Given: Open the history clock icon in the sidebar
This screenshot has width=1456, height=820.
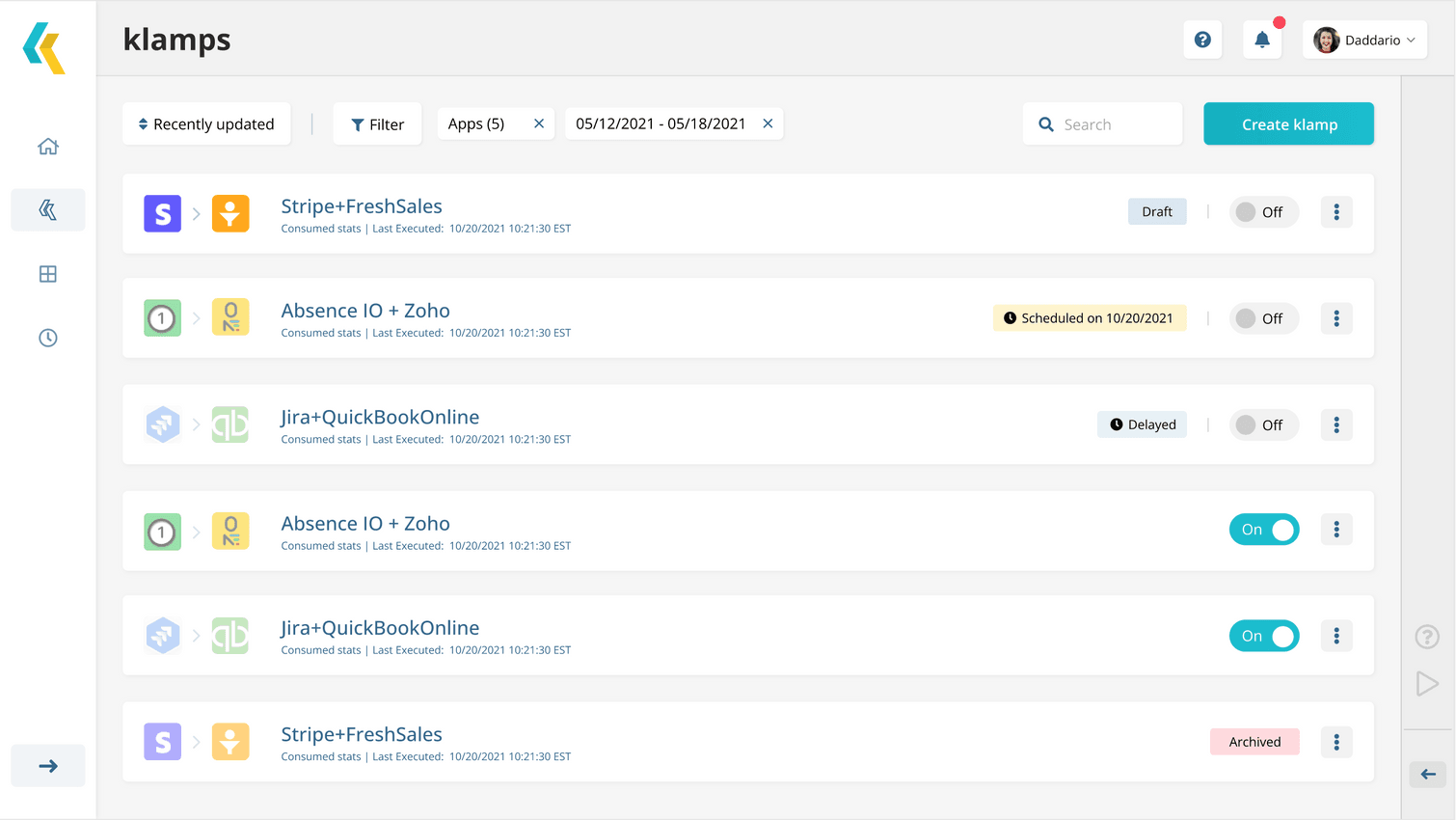Looking at the screenshot, I should click(x=47, y=337).
